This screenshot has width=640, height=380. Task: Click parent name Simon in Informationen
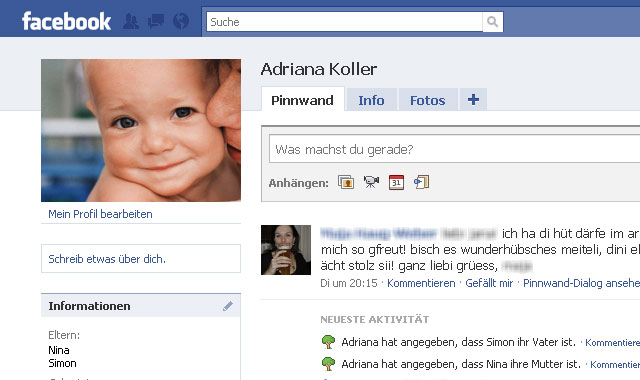(x=62, y=363)
